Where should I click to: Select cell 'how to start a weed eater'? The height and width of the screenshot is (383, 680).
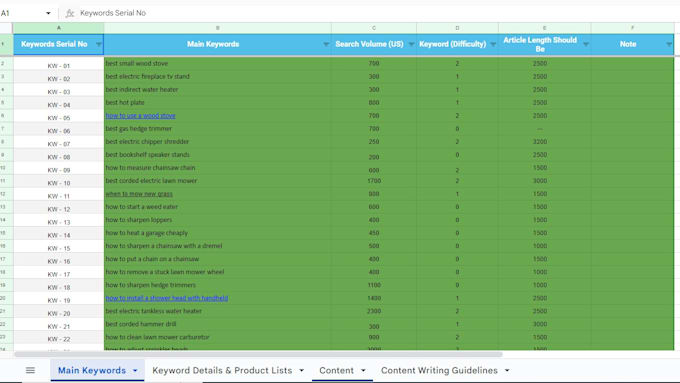tap(218, 207)
